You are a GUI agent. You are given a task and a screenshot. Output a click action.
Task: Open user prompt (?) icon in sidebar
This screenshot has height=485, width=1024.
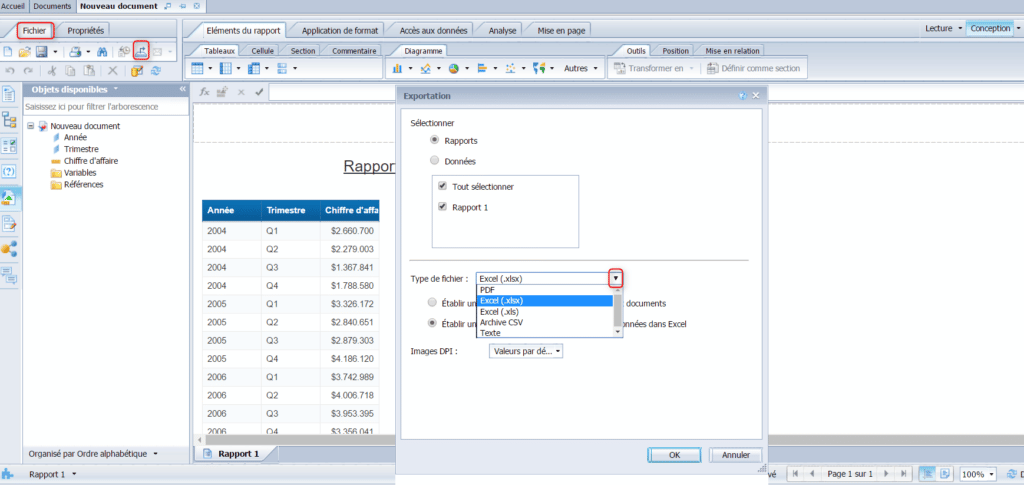[x=10, y=172]
